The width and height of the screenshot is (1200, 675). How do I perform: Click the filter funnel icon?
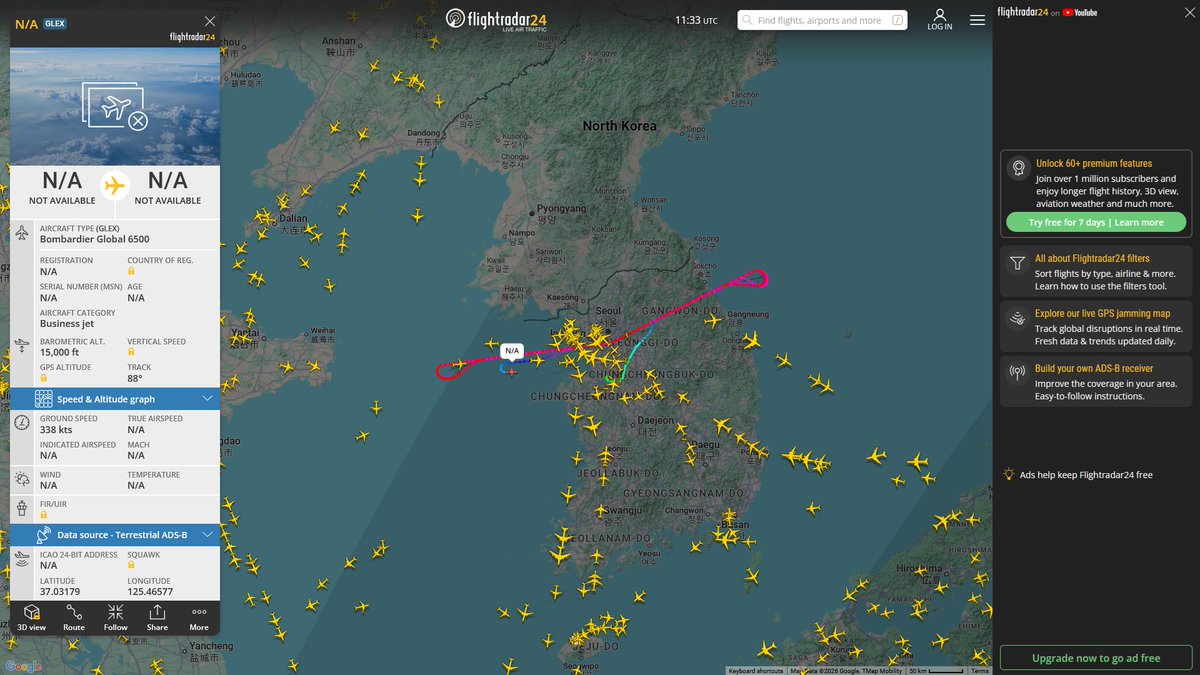click(1017, 264)
